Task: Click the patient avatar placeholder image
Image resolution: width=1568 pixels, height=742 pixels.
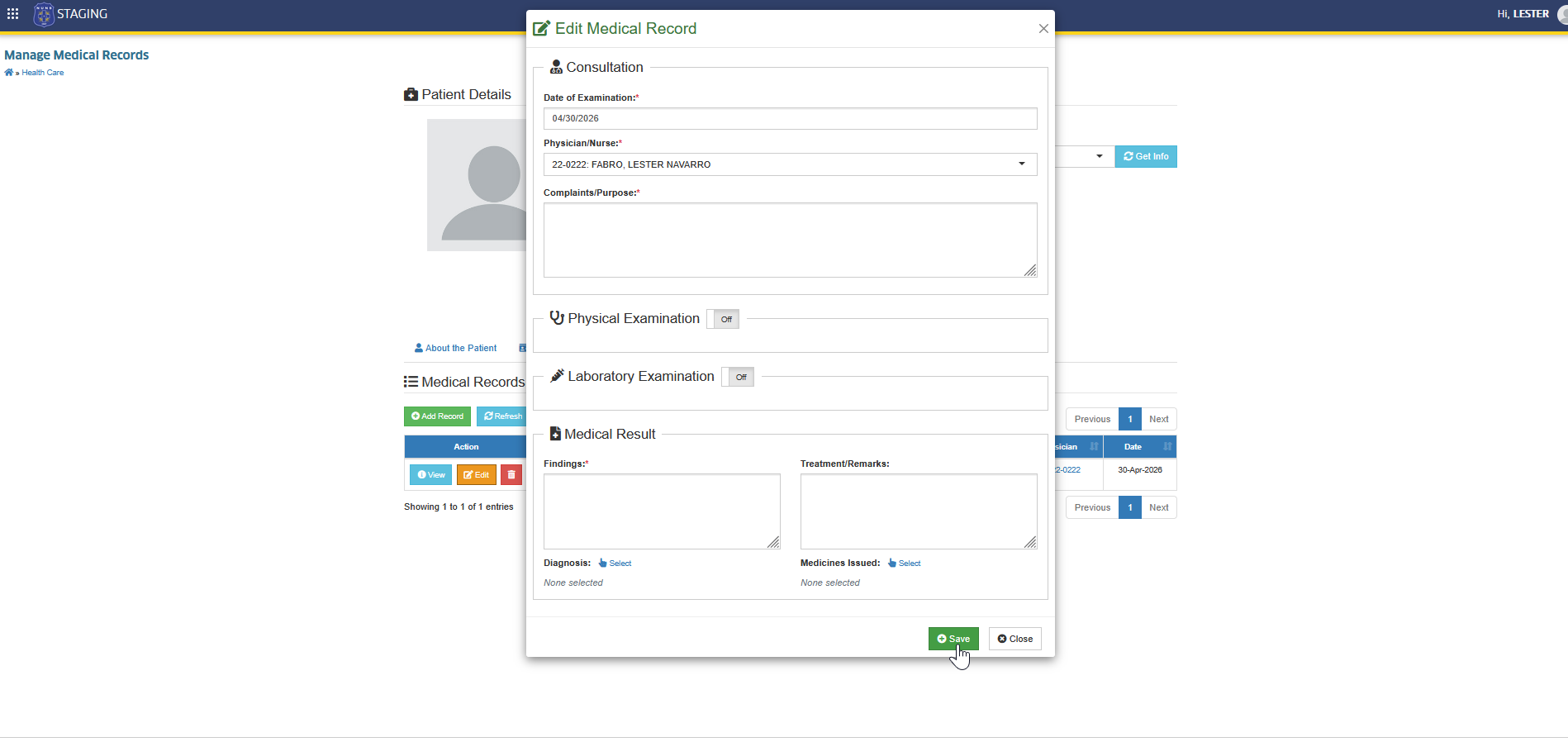Action: (x=477, y=185)
